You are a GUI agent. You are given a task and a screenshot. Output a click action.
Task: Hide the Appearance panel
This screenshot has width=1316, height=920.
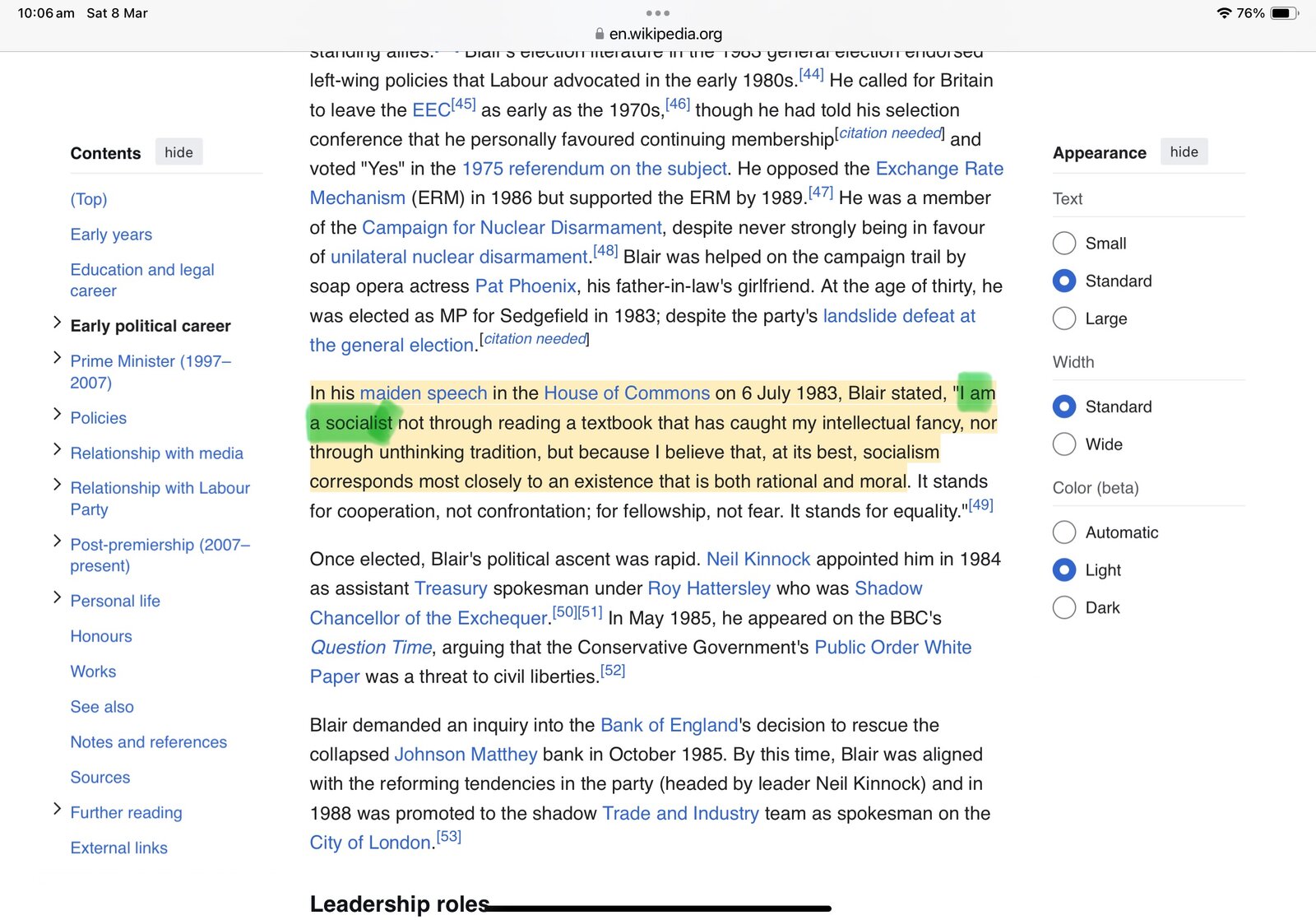1184,152
